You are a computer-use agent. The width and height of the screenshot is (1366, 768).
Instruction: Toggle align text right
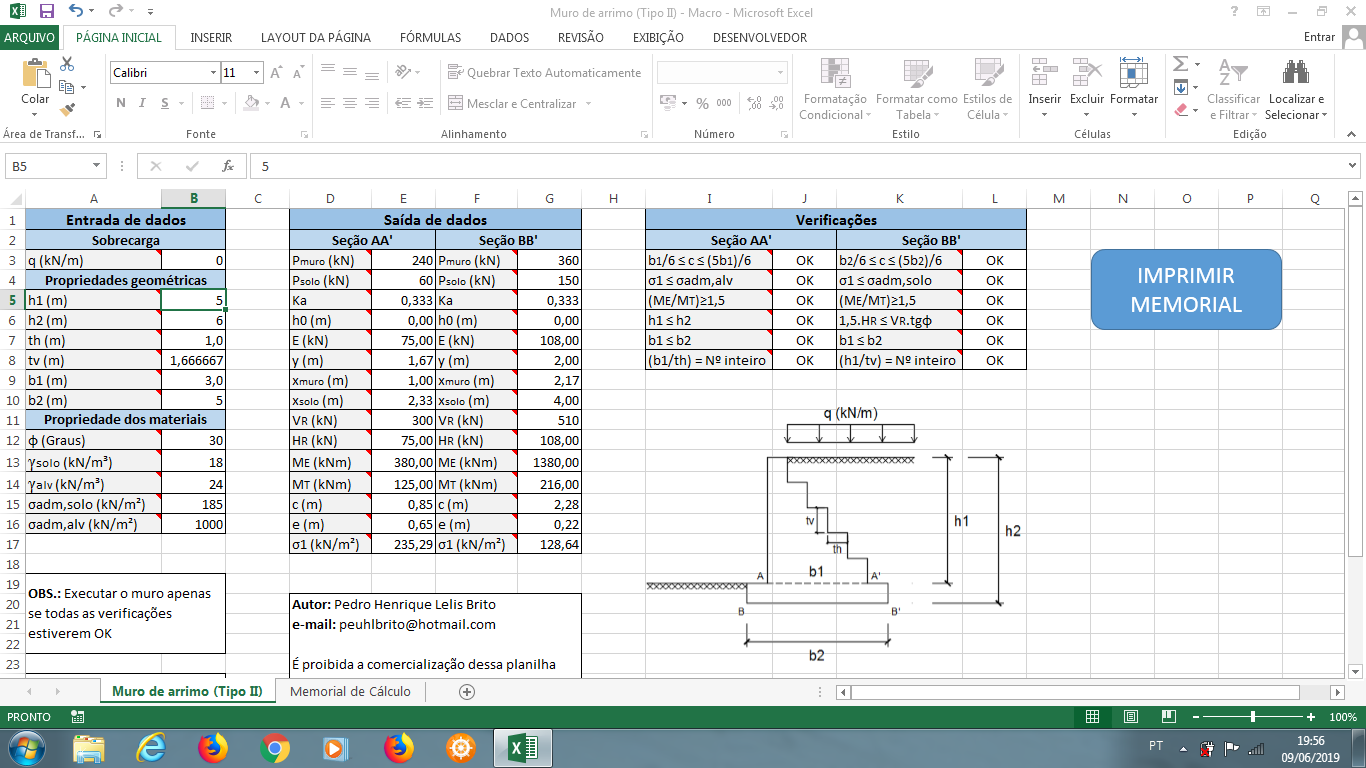point(372,103)
